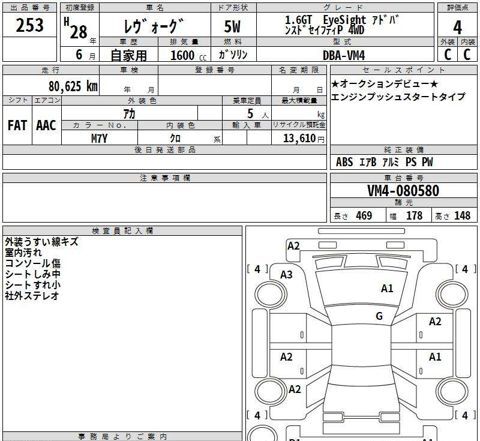Click the A3 damage mark on diagram
Screen dimensions: 480x441
point(286,275)
